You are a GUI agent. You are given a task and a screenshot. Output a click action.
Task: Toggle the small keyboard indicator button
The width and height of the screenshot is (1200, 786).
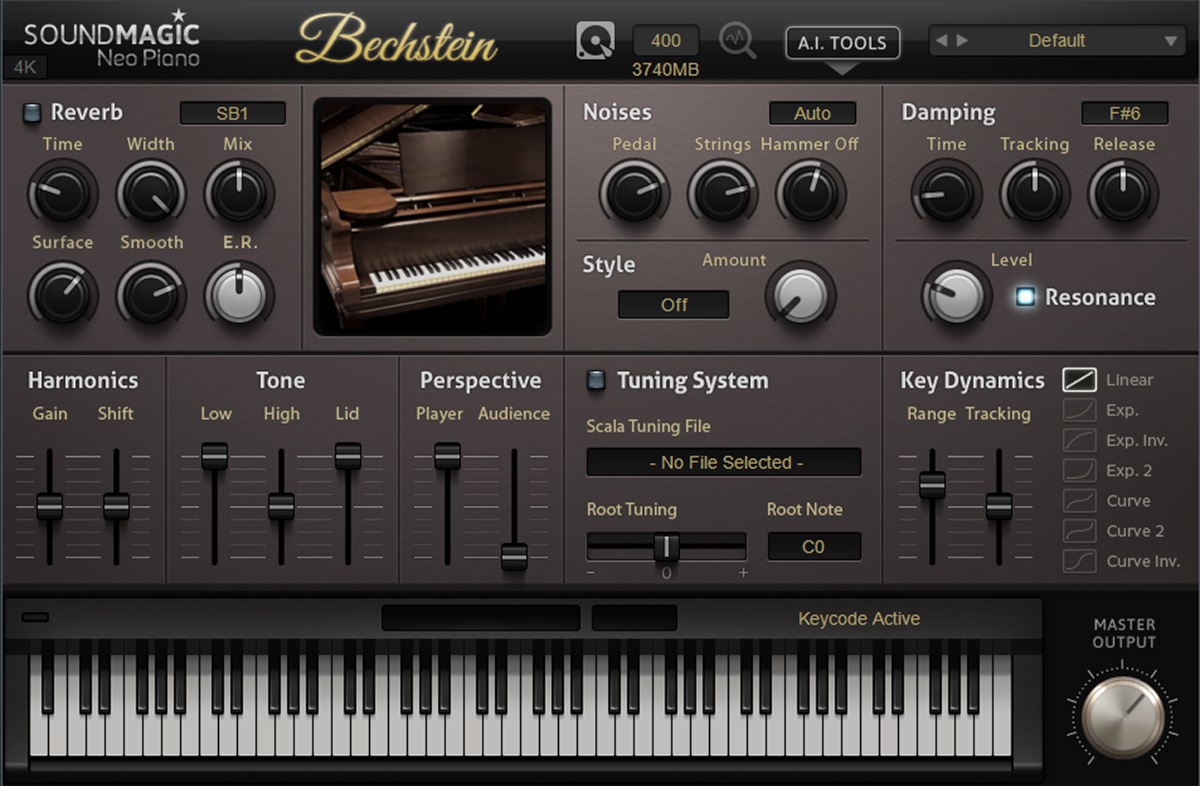(35, 617)
